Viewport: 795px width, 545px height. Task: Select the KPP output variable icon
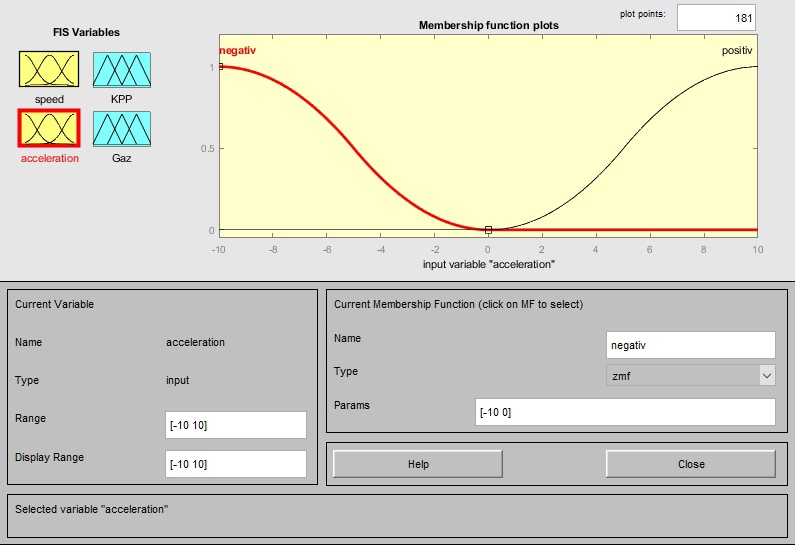coord(122,69)
